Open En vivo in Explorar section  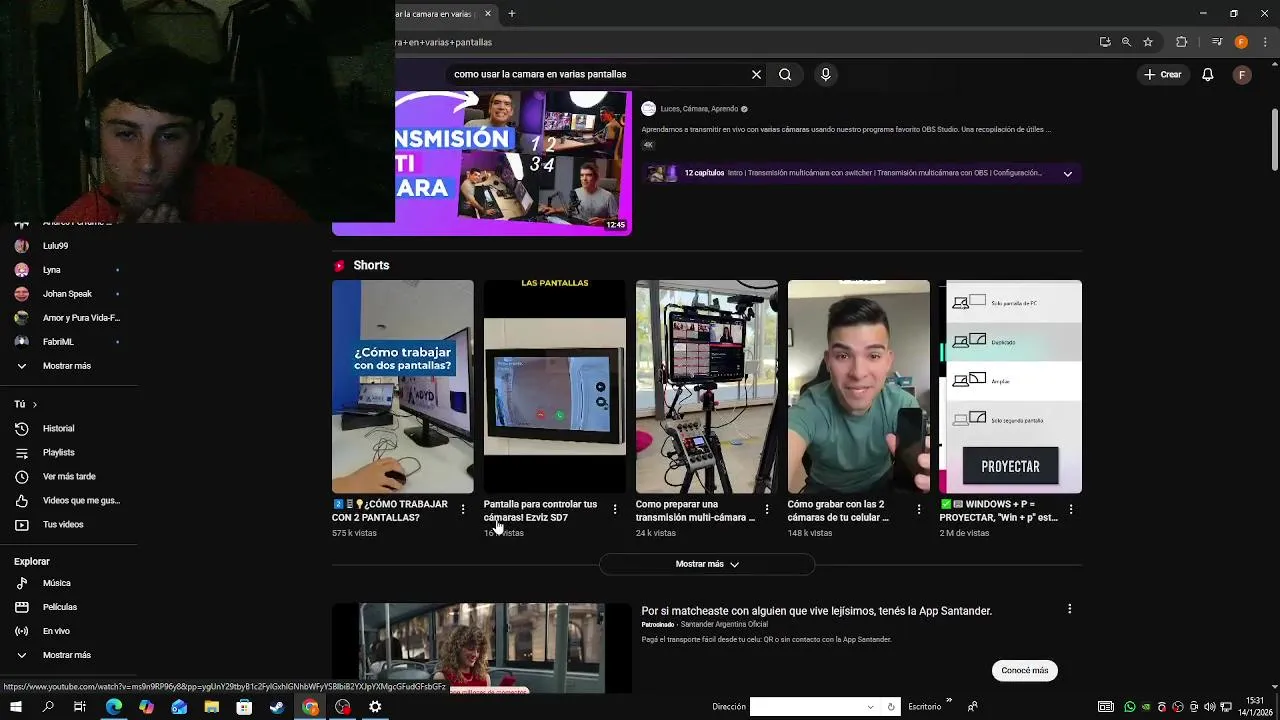click(56, 631)
